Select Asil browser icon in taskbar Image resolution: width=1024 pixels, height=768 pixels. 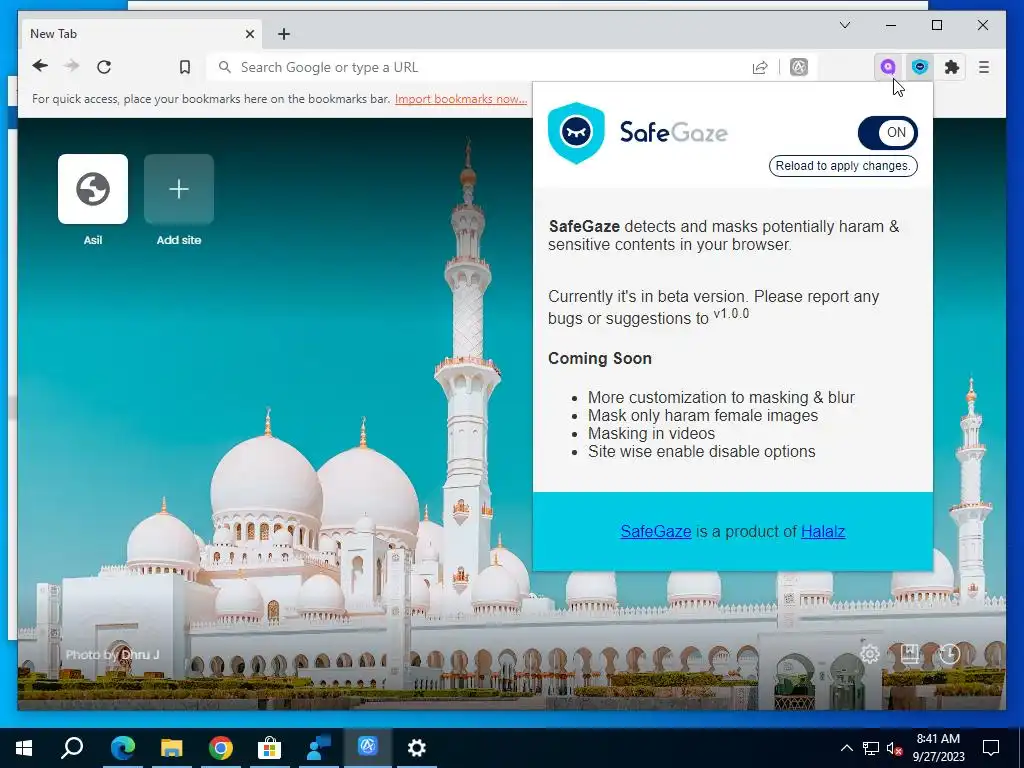367,748
